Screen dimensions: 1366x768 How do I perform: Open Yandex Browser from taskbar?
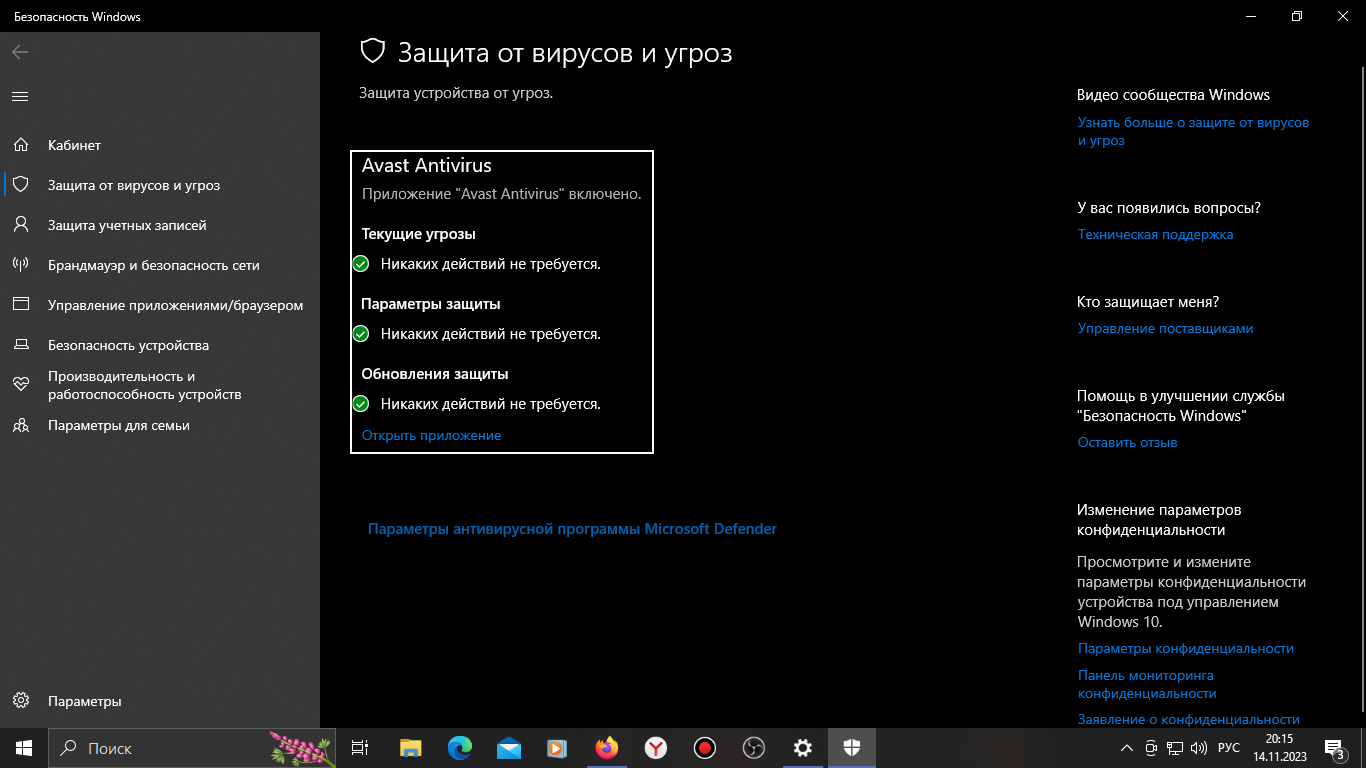tap(655, 748)
